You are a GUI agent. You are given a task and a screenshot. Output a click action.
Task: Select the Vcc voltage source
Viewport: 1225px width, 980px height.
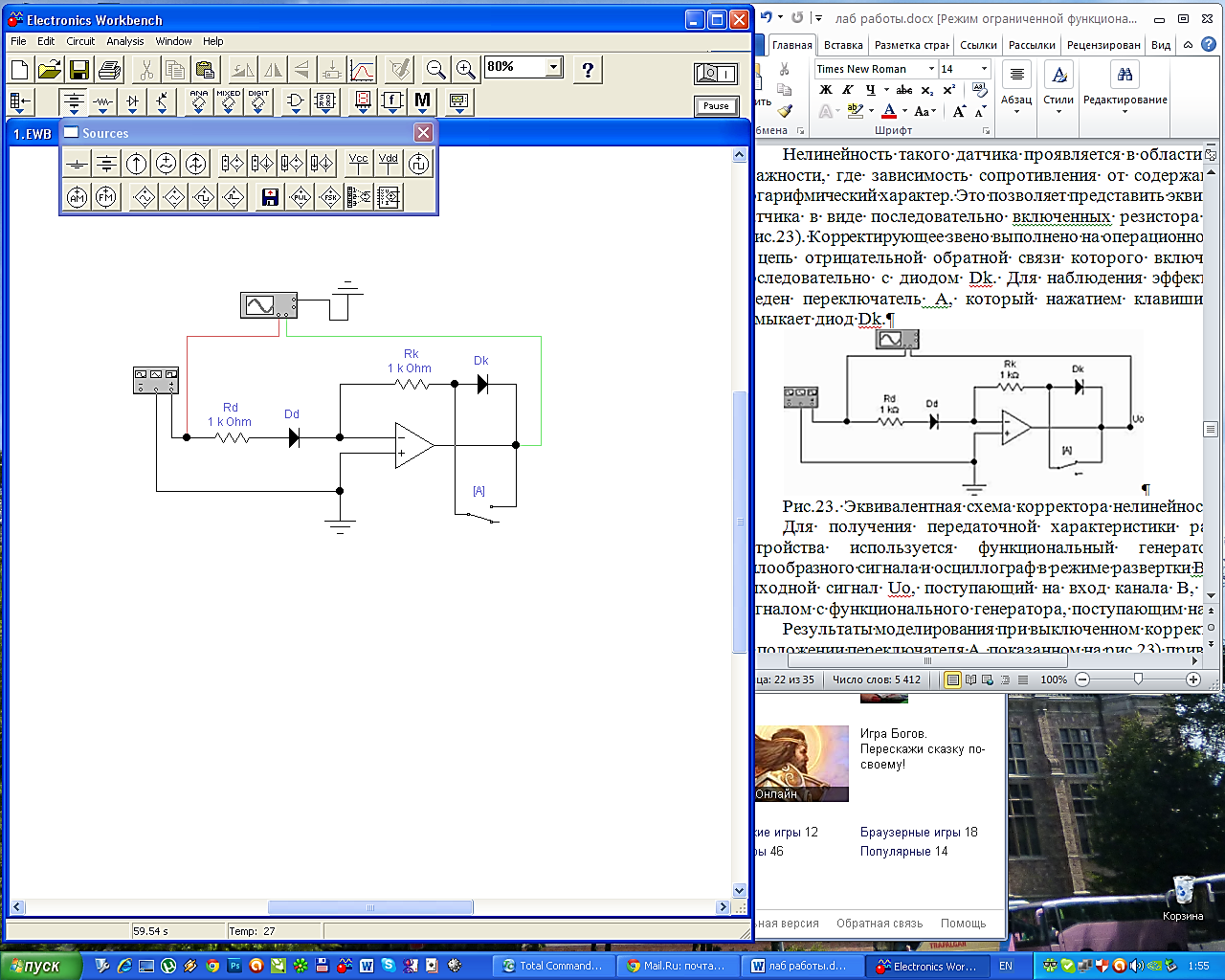coord(358,164)
